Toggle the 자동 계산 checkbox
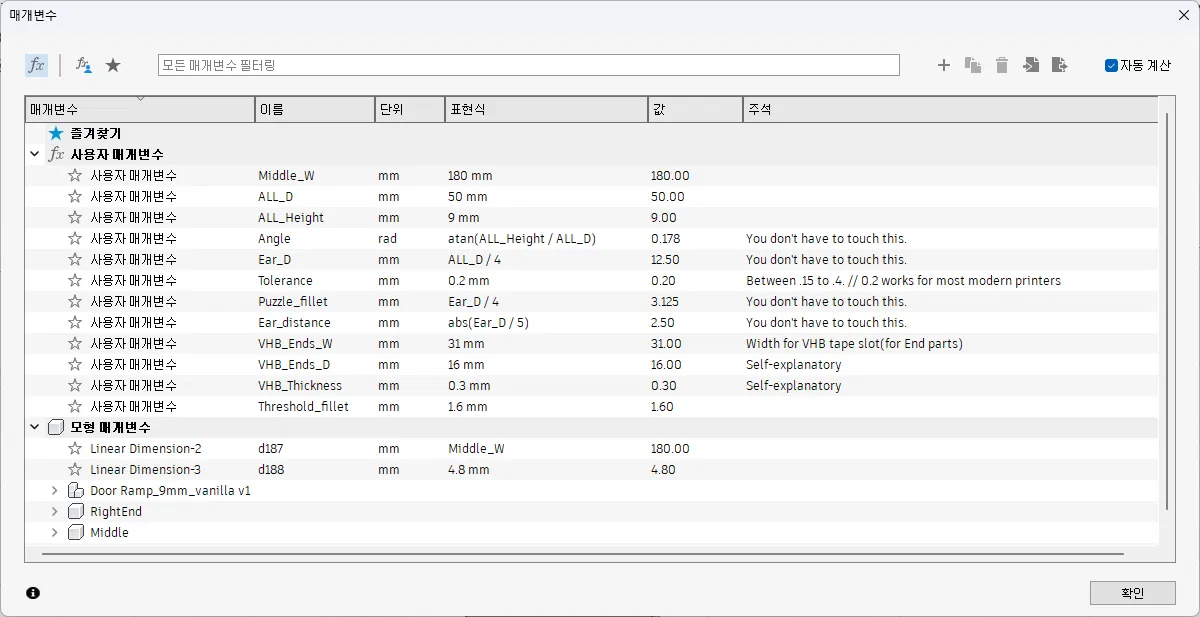The height and width of the screenshot is (617, 1200). pos(1111,66)
